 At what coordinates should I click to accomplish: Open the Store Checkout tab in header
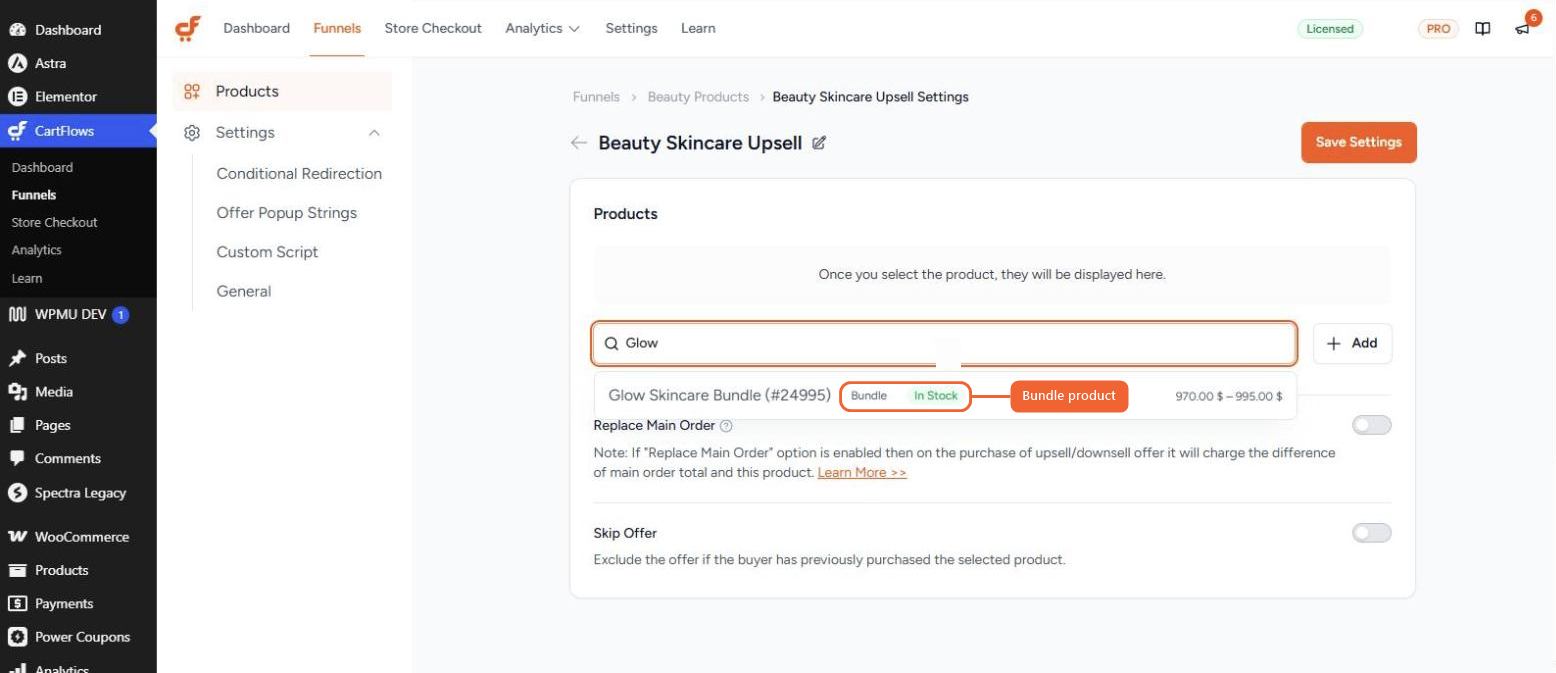tap(433, 28)
